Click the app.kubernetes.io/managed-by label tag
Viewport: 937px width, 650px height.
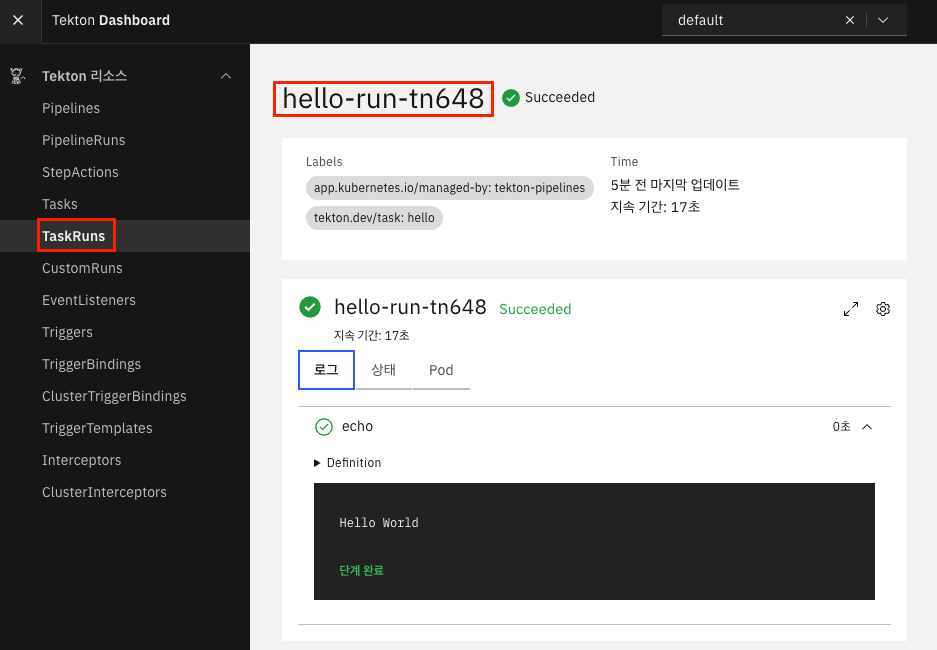click(449, 188)
